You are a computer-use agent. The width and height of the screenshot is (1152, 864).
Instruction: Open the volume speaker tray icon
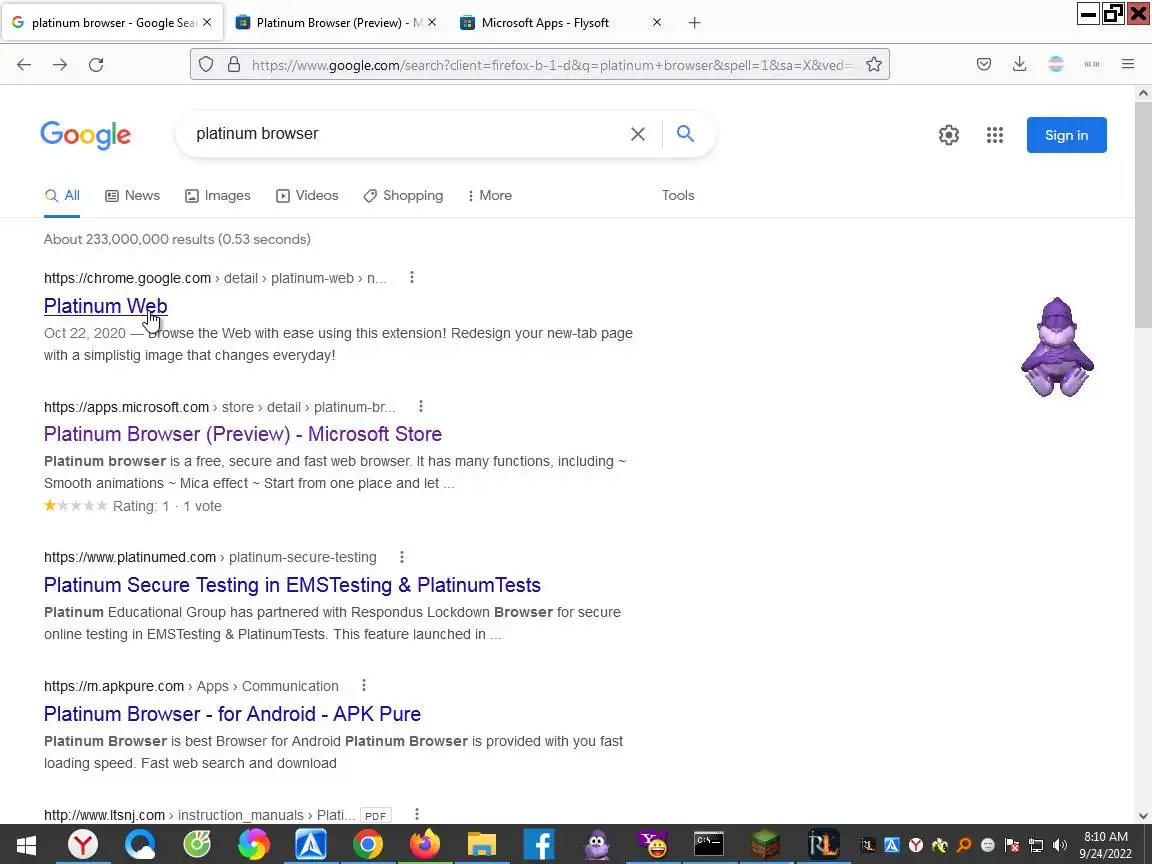(x=1059, y=846)
